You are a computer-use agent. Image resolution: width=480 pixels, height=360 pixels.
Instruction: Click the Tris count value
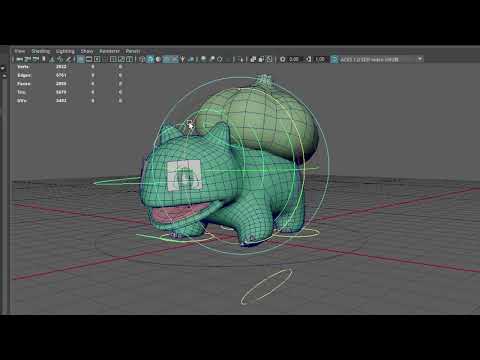click(61, 92)
